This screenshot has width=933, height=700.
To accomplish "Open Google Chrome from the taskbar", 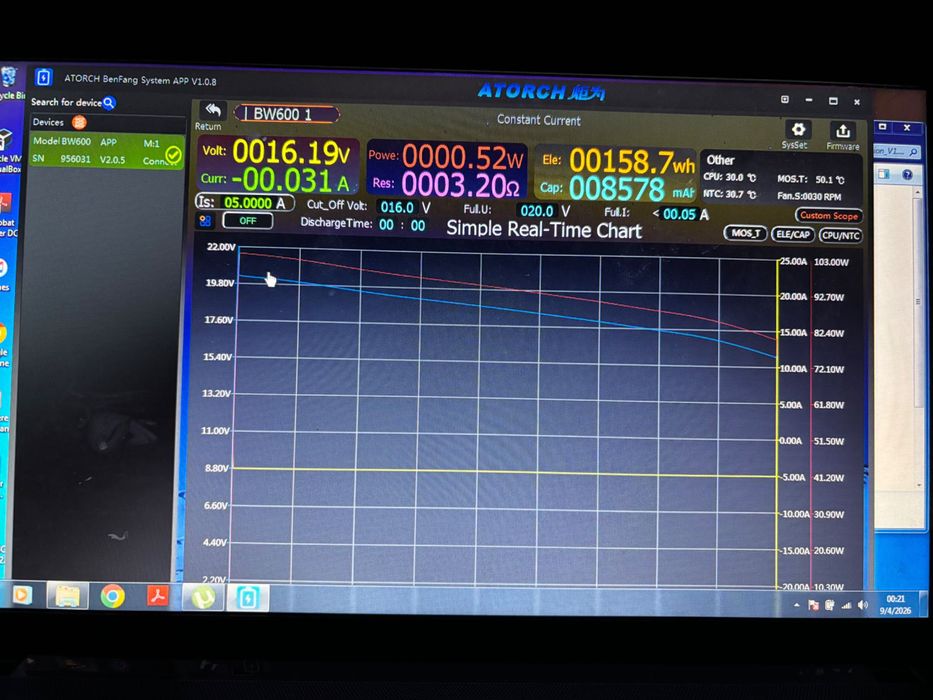I will [x=112, y=596].
